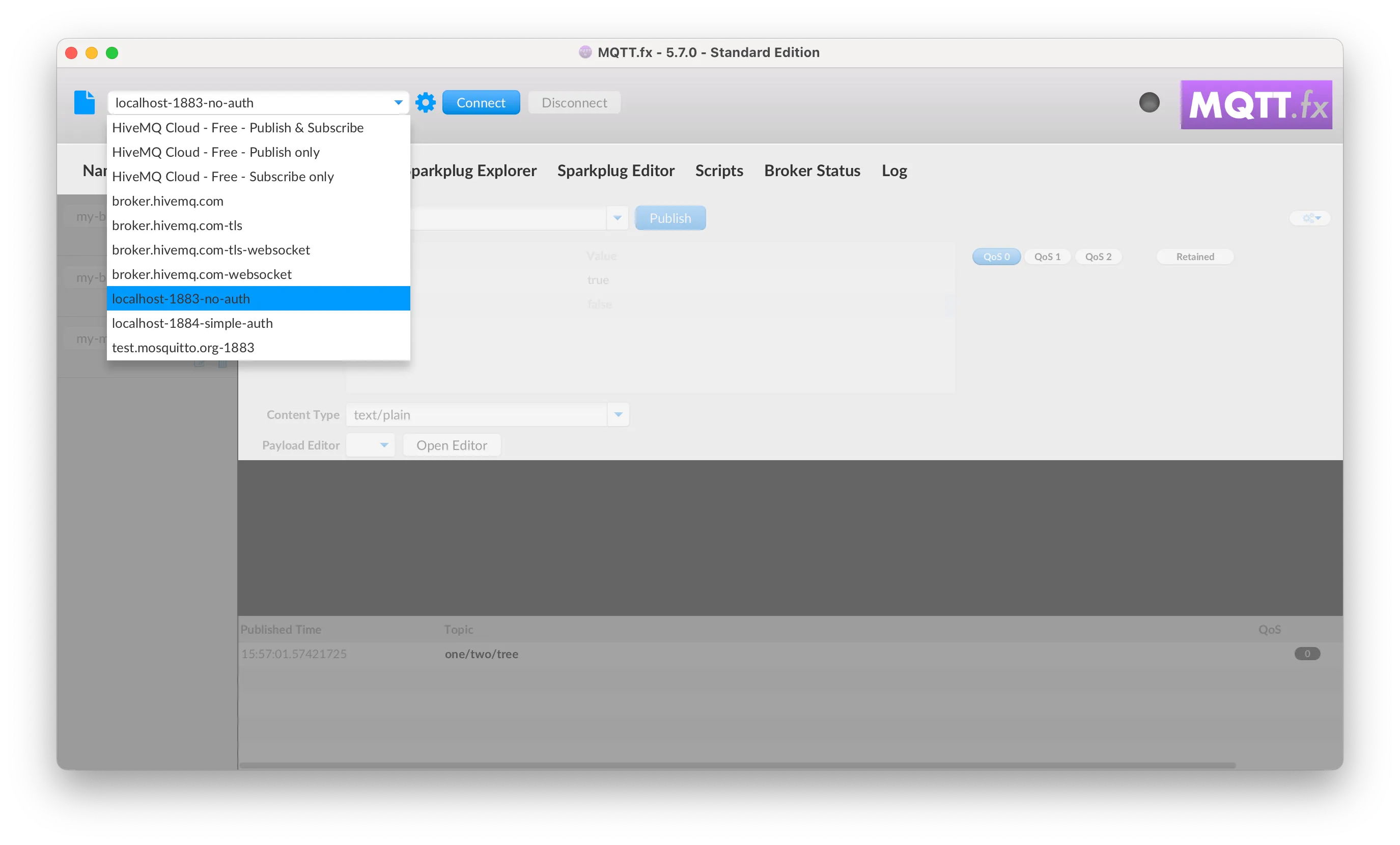Select localhost-1884-simple-auth profile
The image size is (1400, 845).
click(192, 322)
